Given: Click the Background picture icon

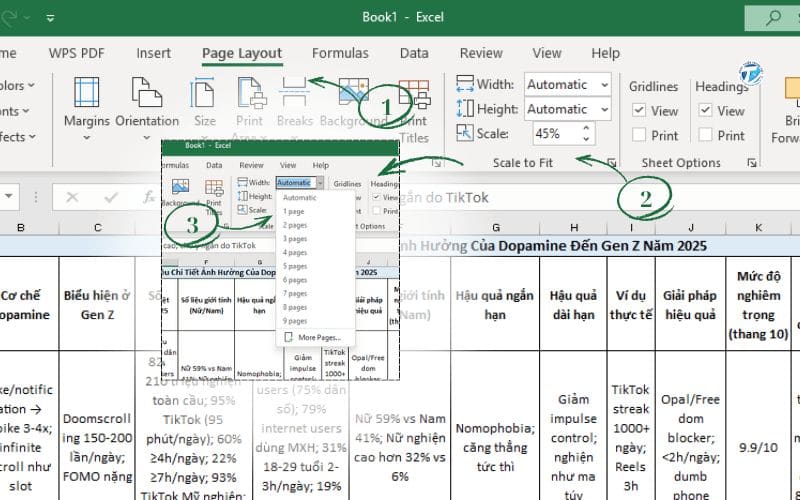Looking at the screenshot, I should tap(353, 92).
